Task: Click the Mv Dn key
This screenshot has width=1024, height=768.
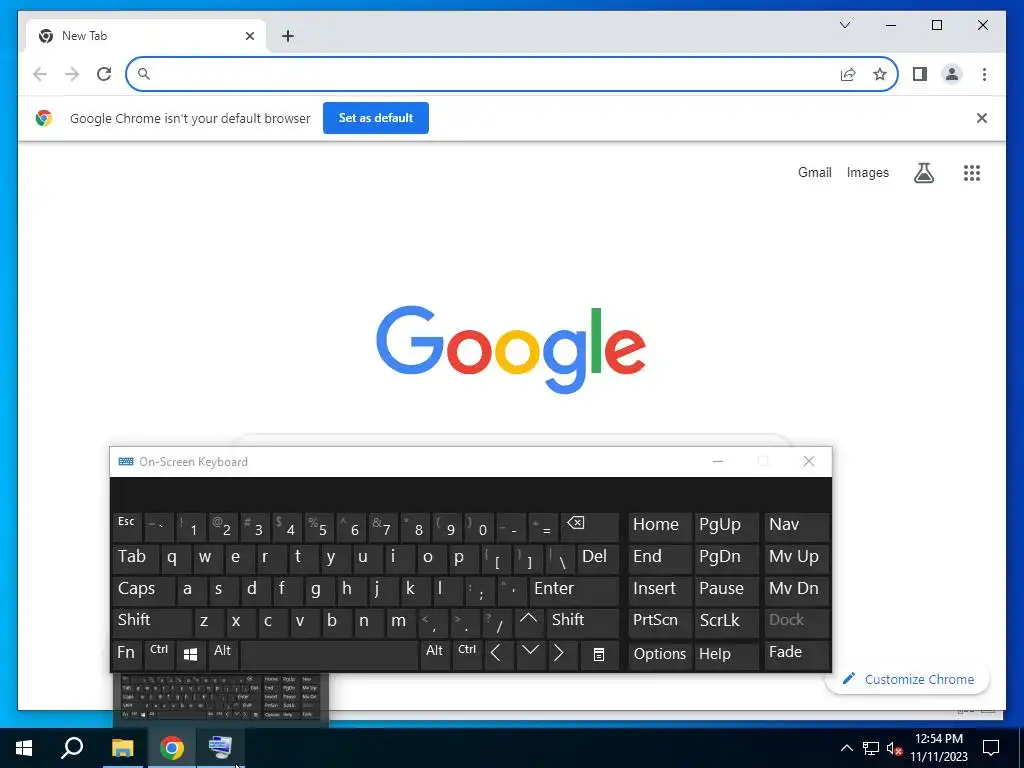Action: [797, 590]
